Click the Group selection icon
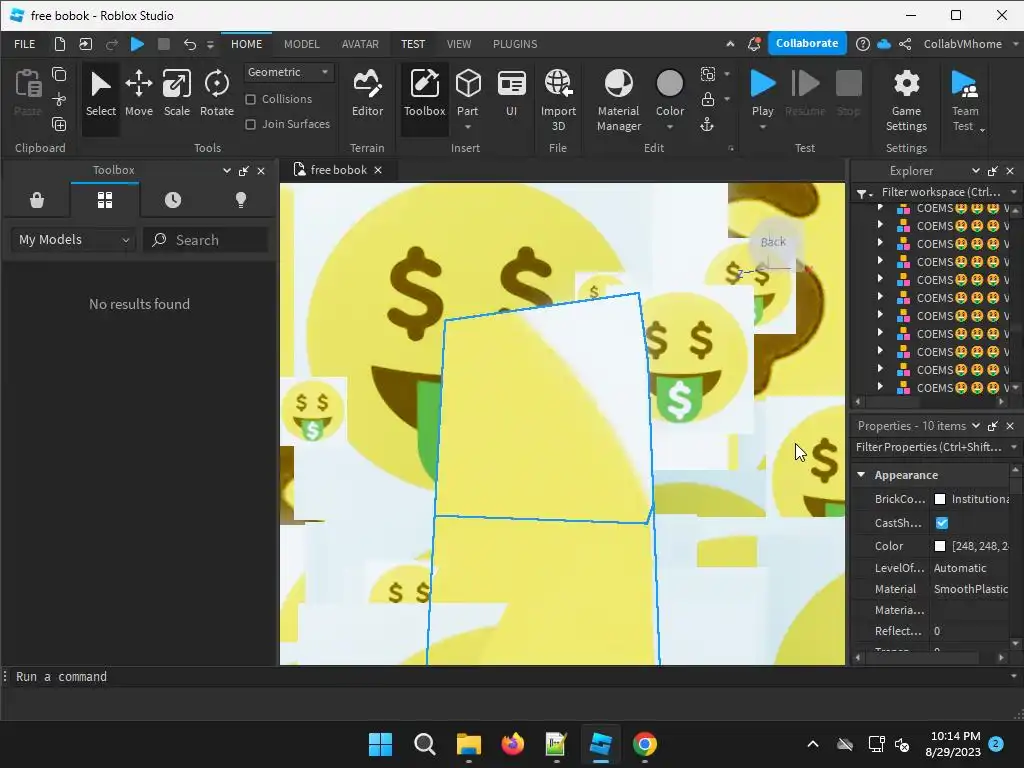This screenshot has width=1024, height=768. pos(707,74)
